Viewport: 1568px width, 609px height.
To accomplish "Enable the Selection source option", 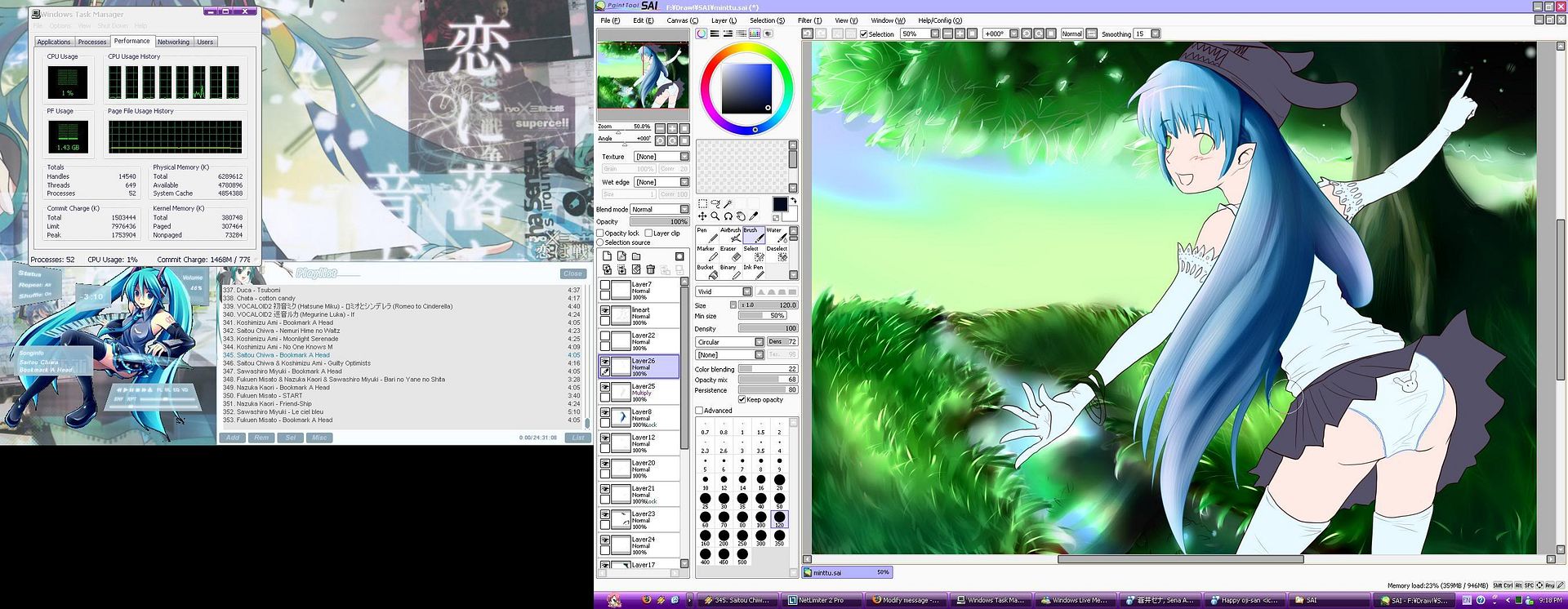I will coord(600,242).
